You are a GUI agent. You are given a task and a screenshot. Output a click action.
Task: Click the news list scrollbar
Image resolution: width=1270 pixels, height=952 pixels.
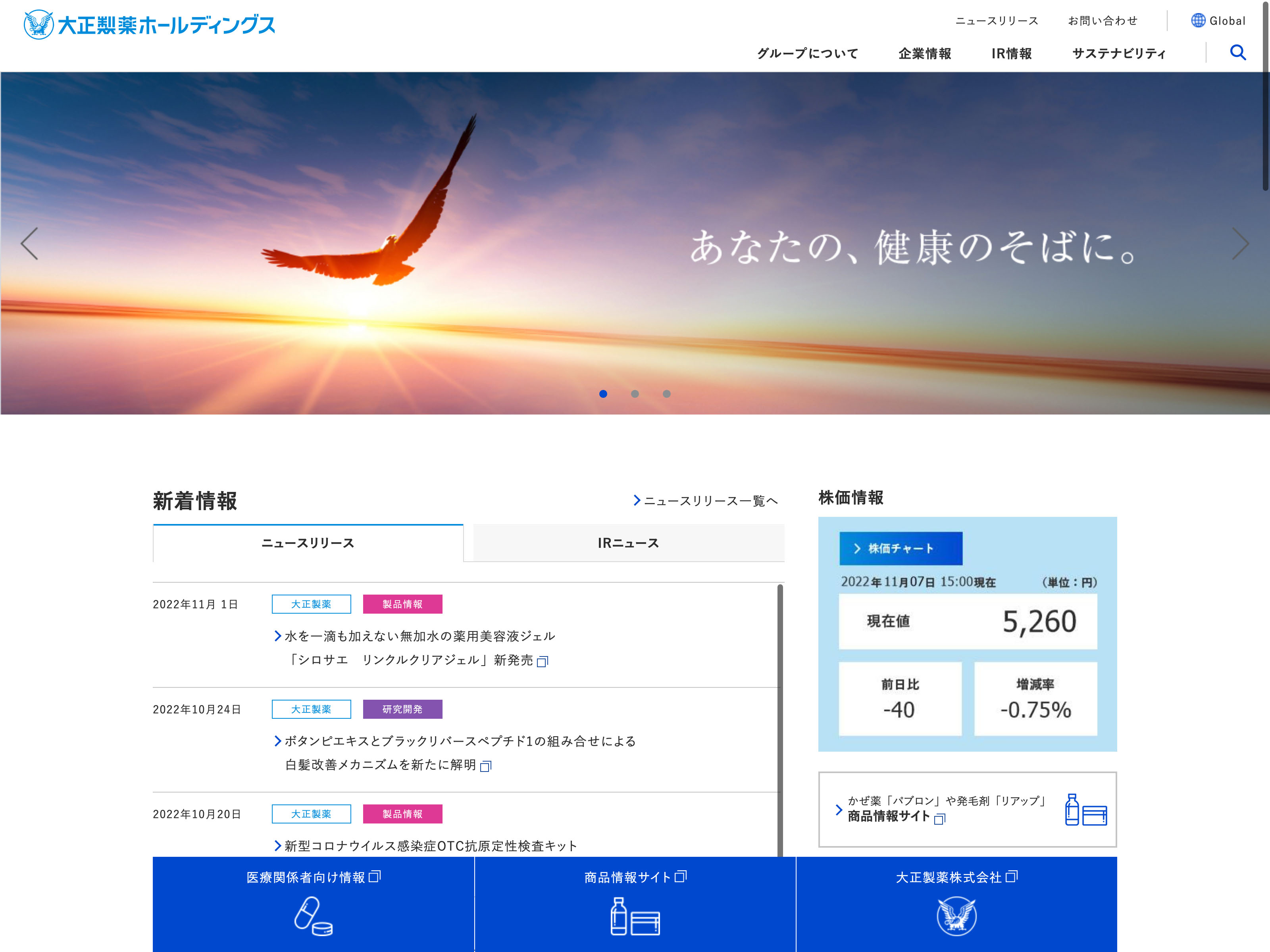[x=780, y=717]
